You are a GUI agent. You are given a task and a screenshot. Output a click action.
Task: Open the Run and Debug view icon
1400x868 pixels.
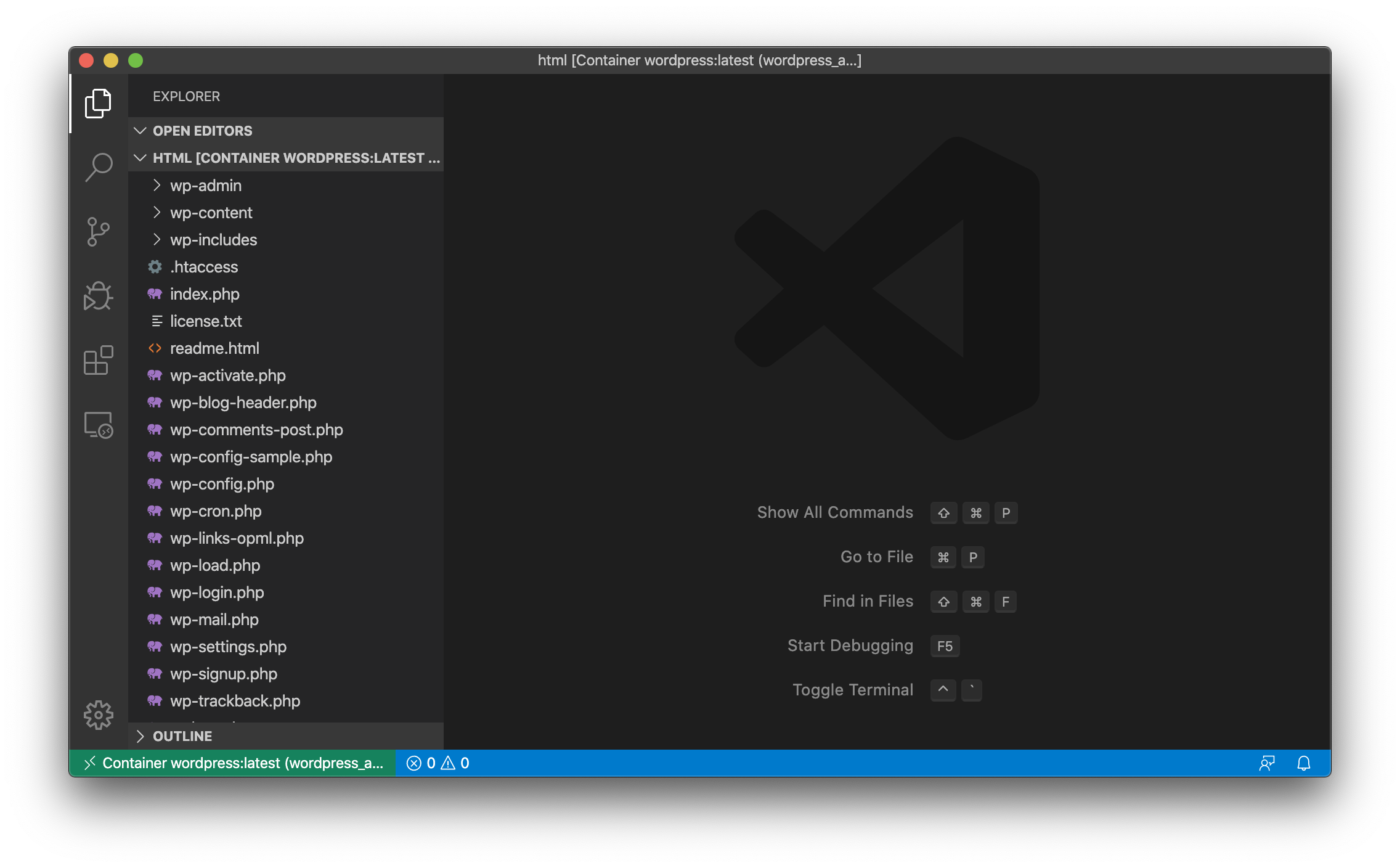coord(98,297)
